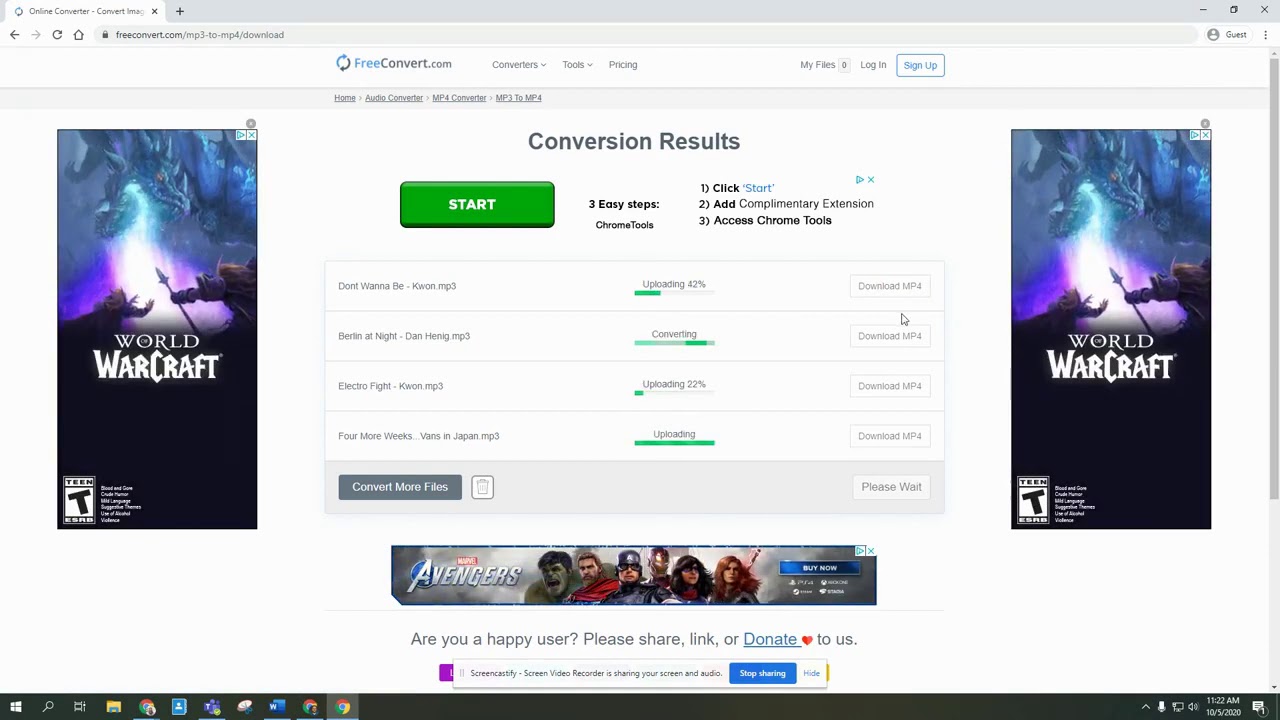Select file name Electro Fight - Kwon.mp3
The height and width of the screenshot is (720, 1280).
click(390, 386)
